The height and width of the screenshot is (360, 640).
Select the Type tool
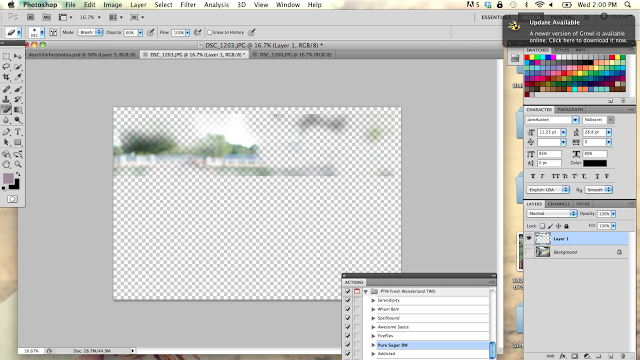tap(18, 132)
